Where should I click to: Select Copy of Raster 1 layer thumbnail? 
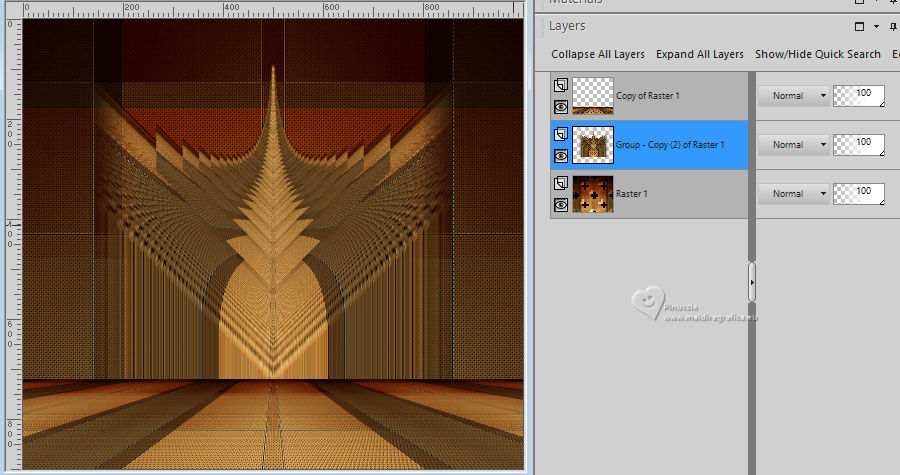coord(593,96)
